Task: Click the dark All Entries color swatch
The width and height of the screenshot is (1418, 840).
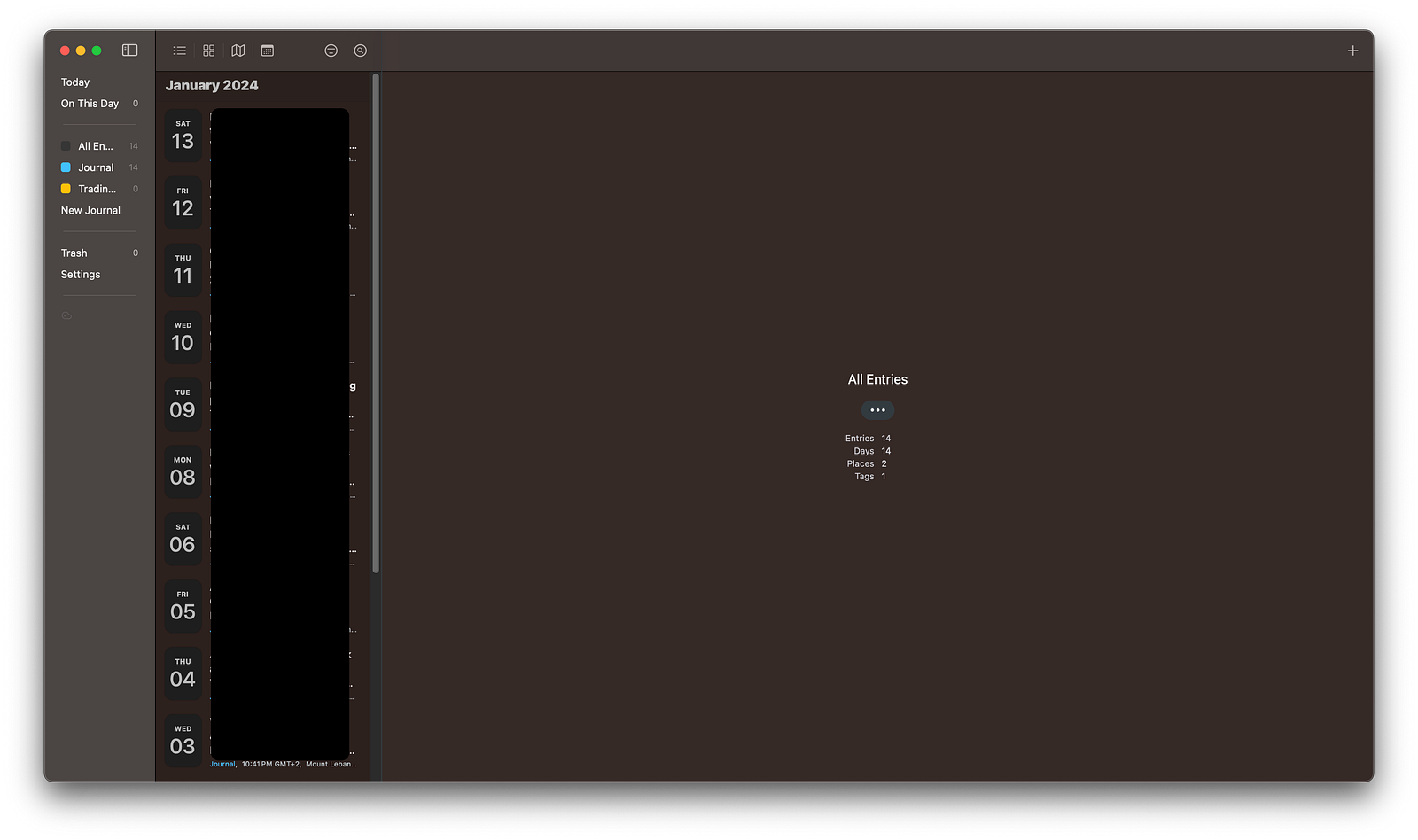Action: tap(66, 146)
